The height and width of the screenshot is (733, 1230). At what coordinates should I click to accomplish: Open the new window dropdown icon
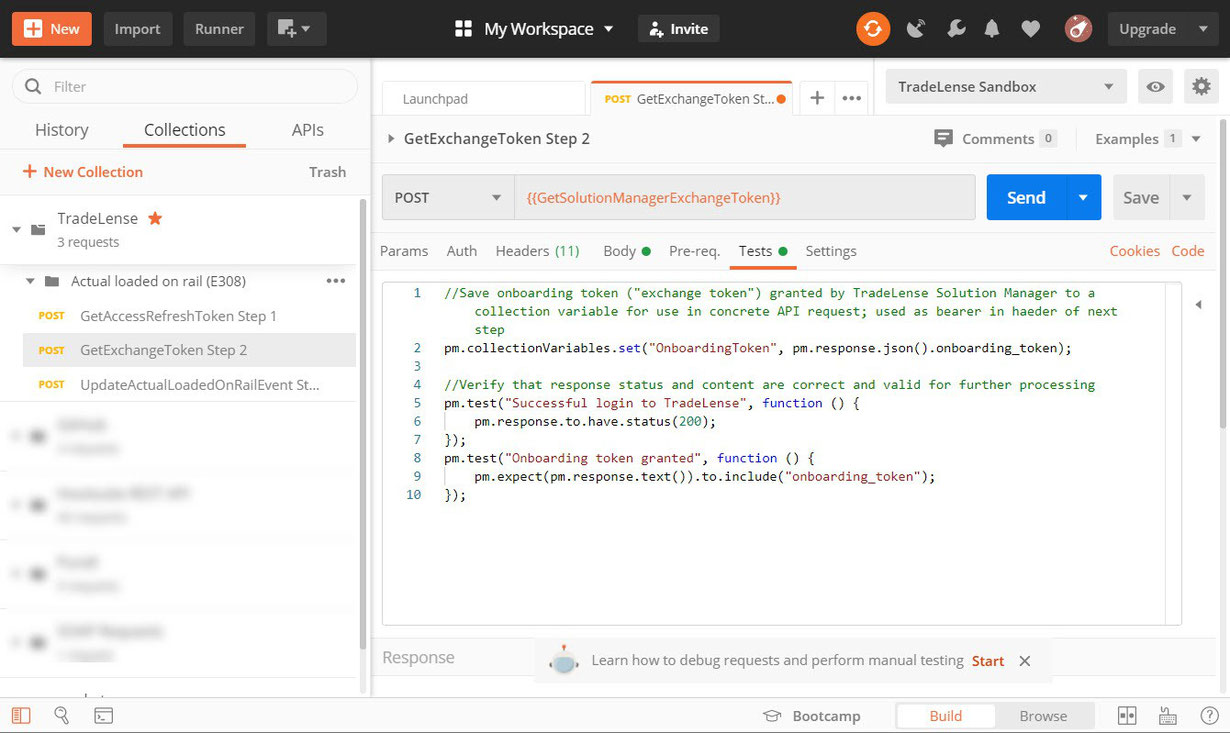tap(295, 29)
